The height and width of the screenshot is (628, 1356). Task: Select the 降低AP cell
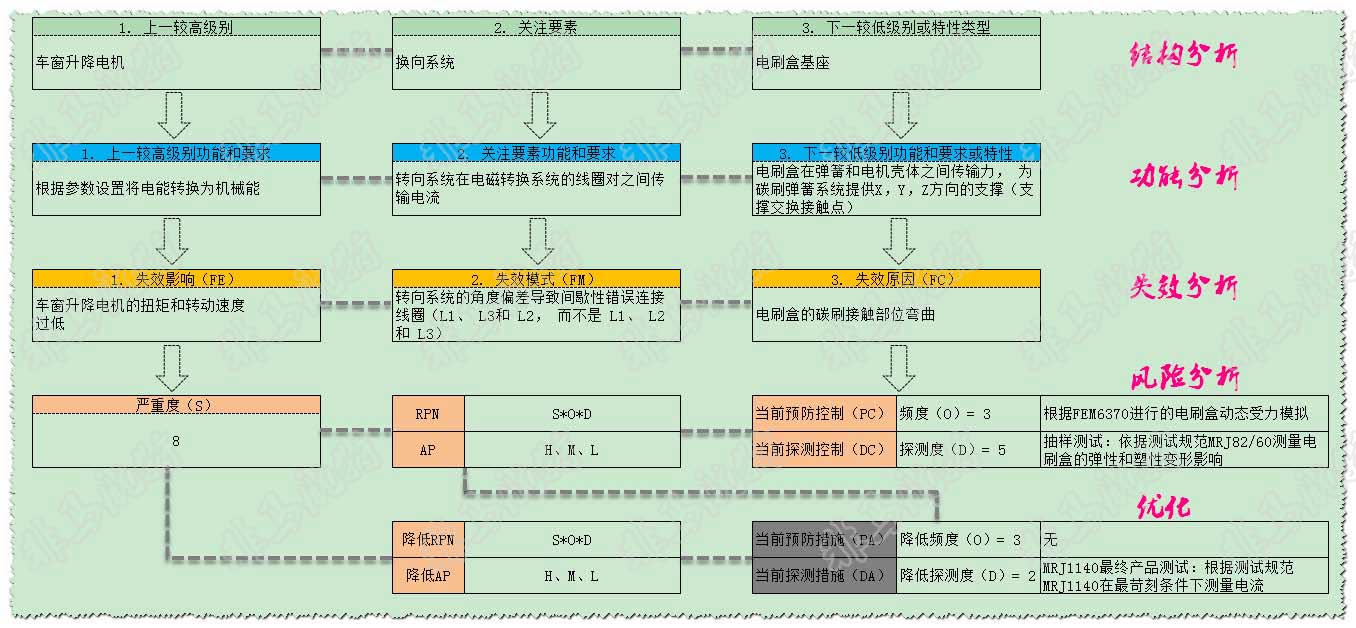(x=428, y=576)
